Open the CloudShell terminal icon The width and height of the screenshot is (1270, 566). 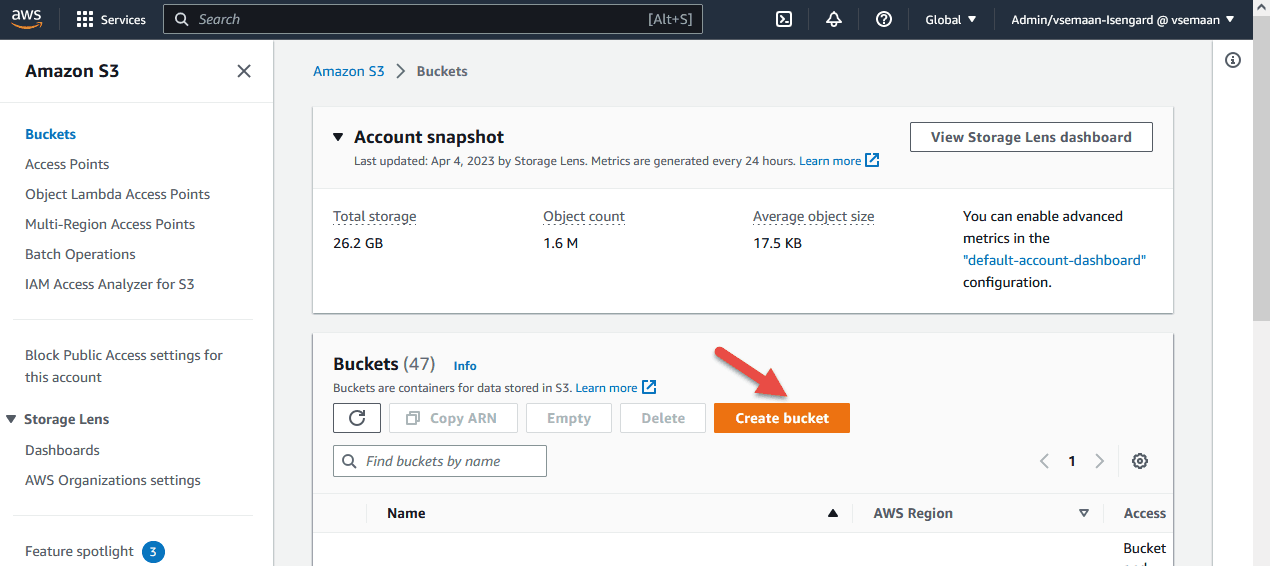[x=785, y=19]
